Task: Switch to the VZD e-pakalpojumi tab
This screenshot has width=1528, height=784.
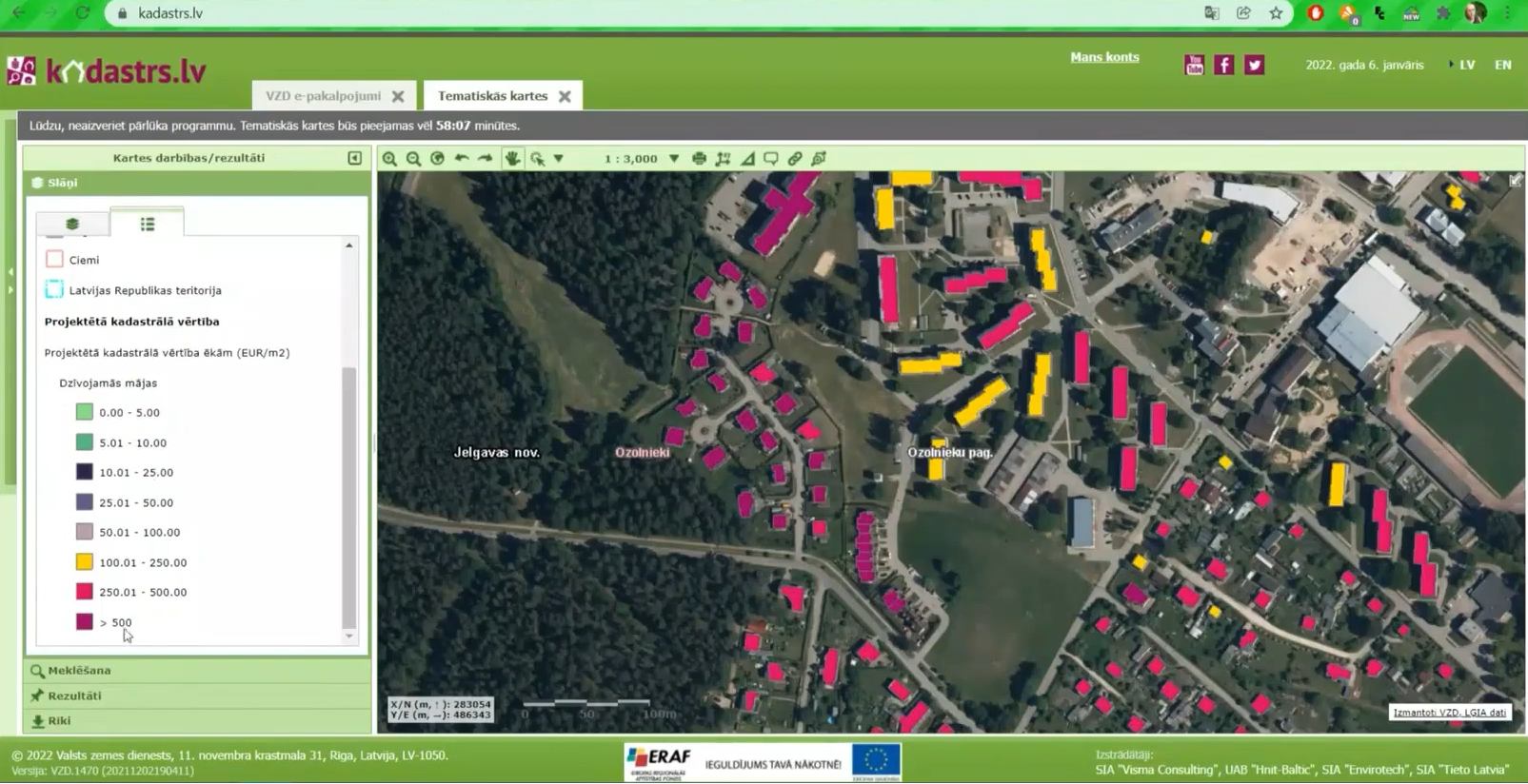Action: click(323, 96)
